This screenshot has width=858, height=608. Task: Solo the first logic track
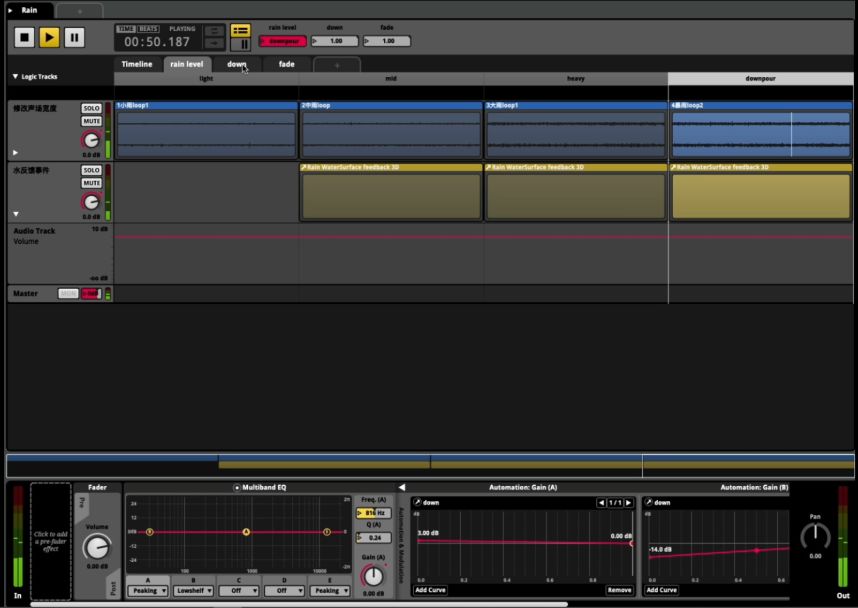(91, 108)
